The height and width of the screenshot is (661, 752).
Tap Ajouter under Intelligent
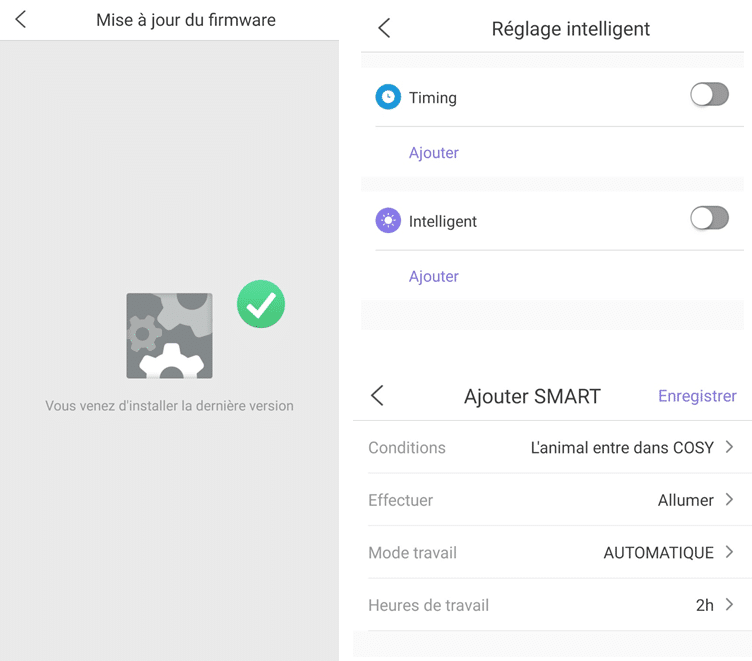[434, 277]
